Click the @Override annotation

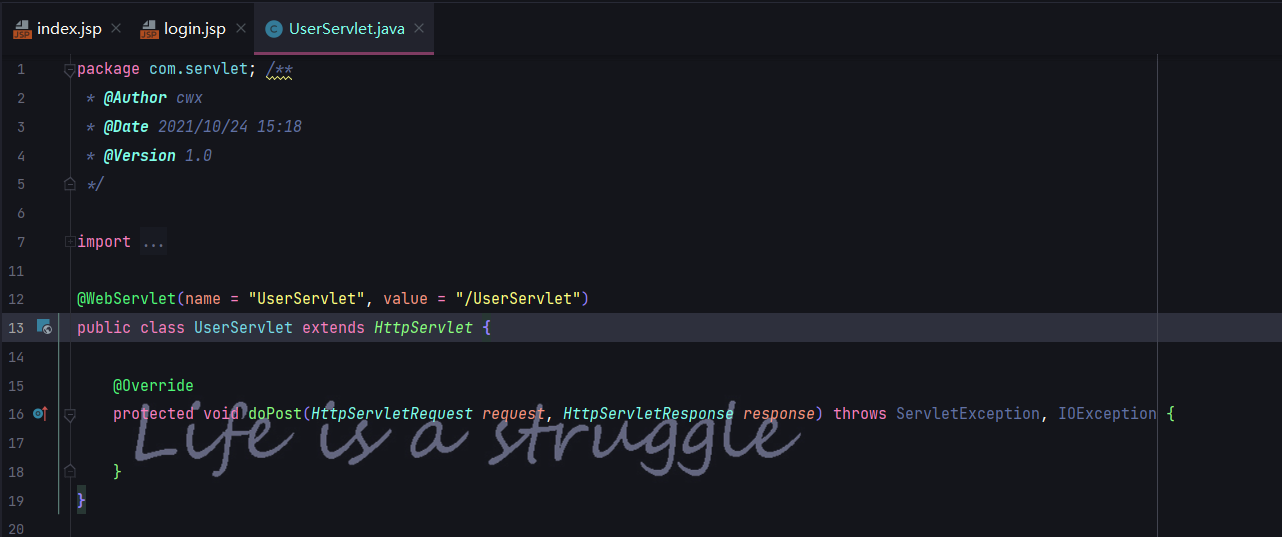coord(153,385)
